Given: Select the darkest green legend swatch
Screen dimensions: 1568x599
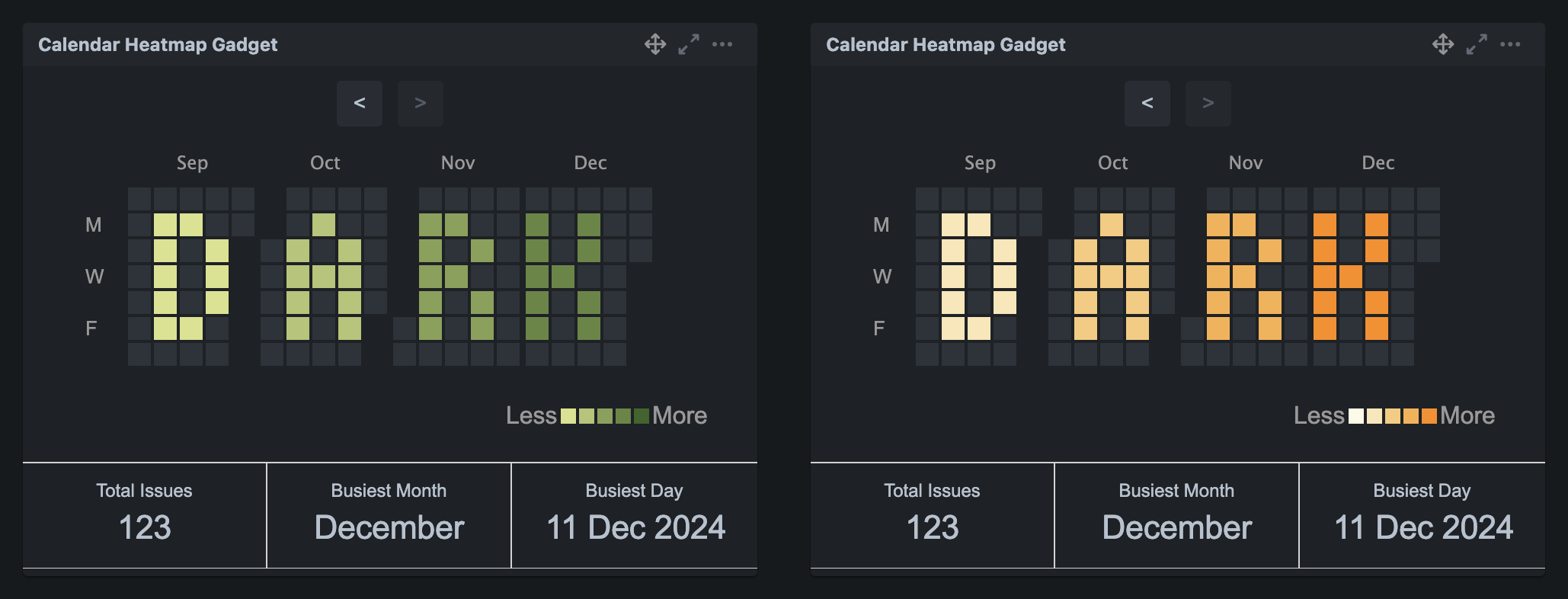Looking at the screenshot, I should [642, 416].
